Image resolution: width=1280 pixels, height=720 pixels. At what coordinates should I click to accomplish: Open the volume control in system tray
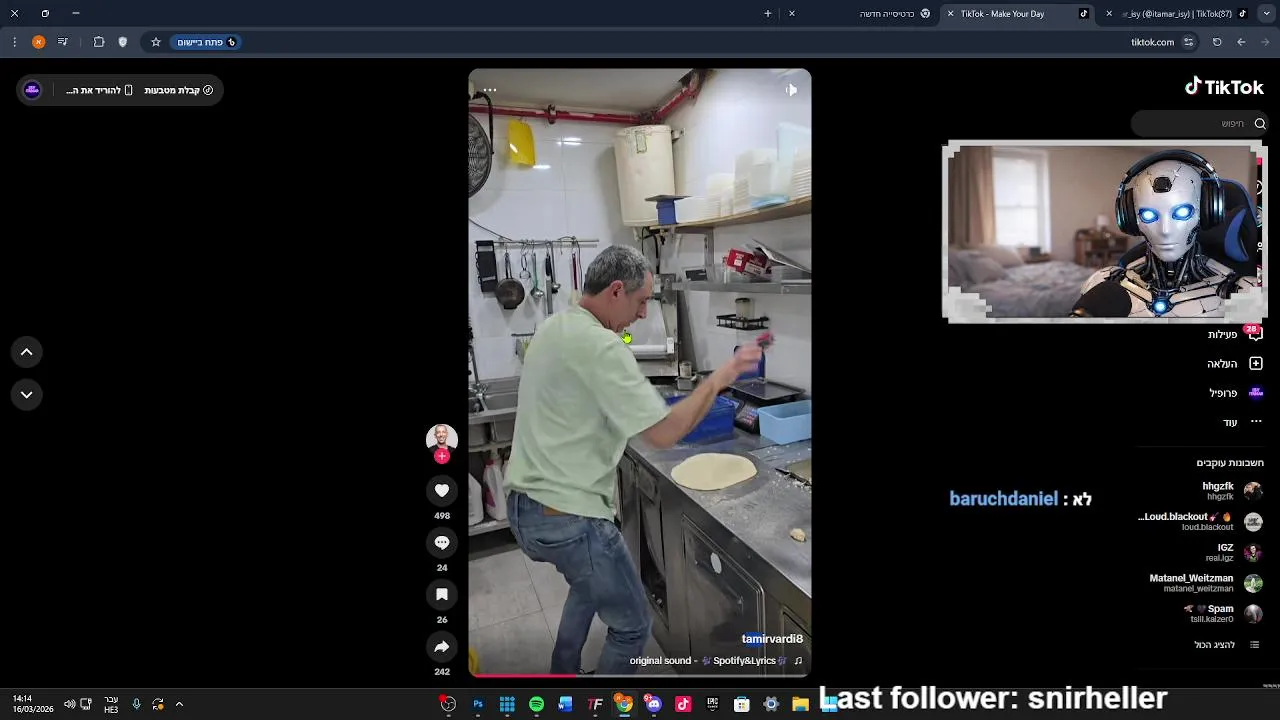pos(70,704)
